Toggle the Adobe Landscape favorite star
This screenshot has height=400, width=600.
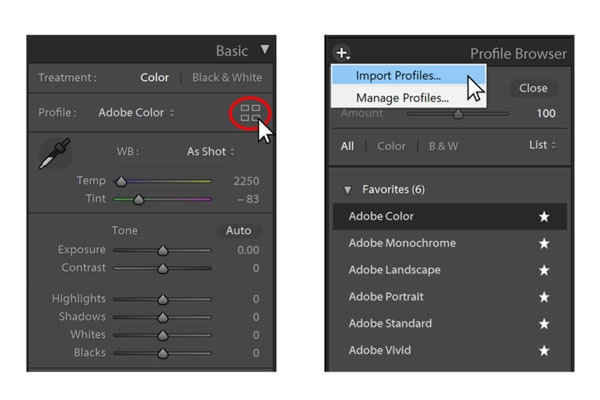click(544, 270)
